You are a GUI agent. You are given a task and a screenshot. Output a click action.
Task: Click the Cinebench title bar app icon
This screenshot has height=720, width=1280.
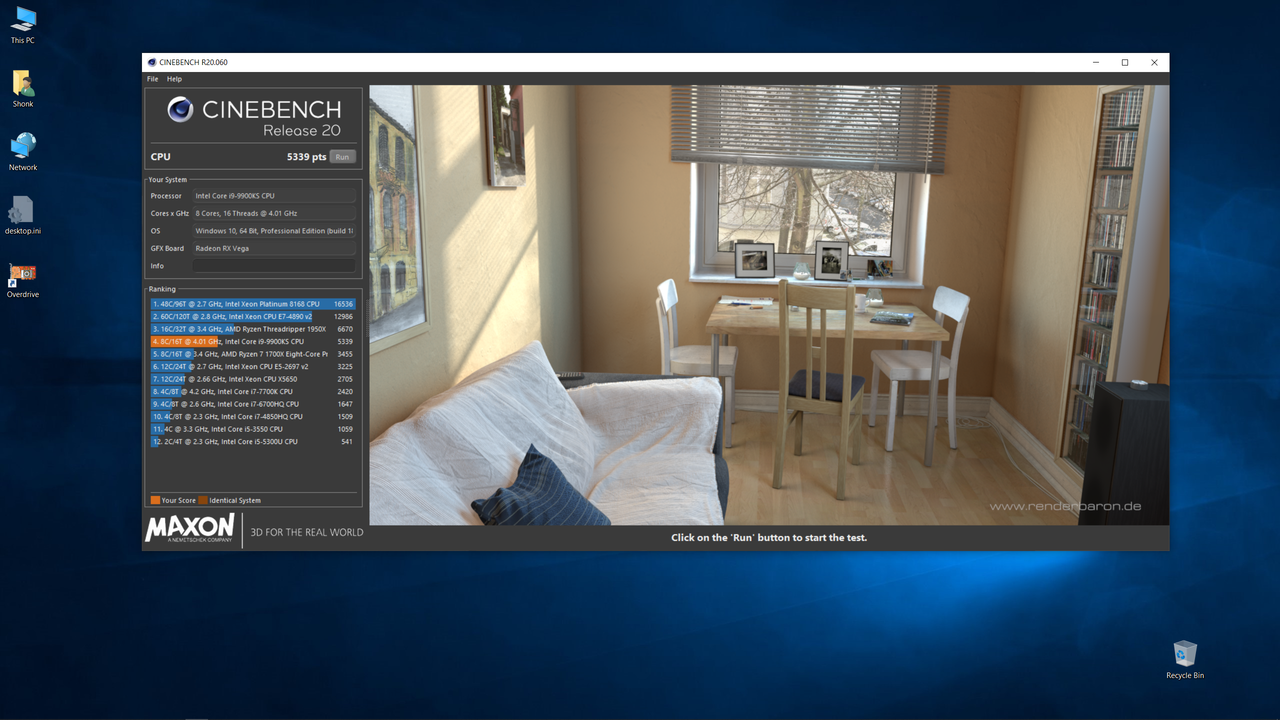click(x=152, y=62)
